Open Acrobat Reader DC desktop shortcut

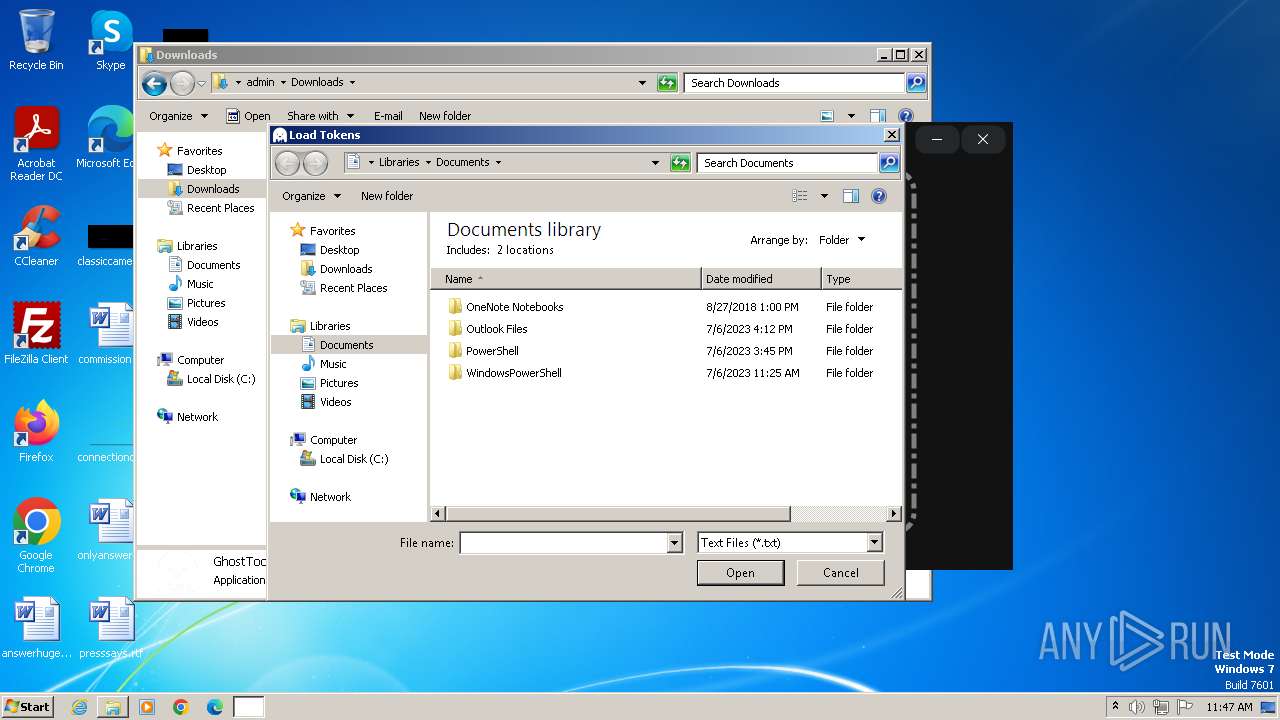click(x=36, y=144)
